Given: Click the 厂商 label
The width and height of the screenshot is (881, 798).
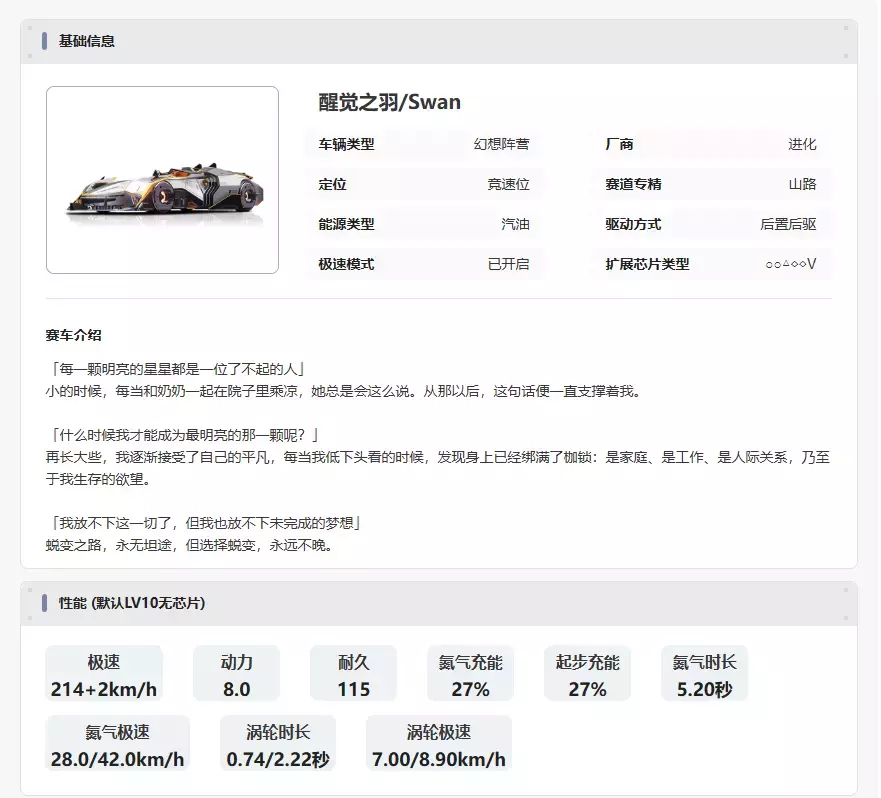Looking at the screenshot, I should pyautogui.click(x=619, y=144).
